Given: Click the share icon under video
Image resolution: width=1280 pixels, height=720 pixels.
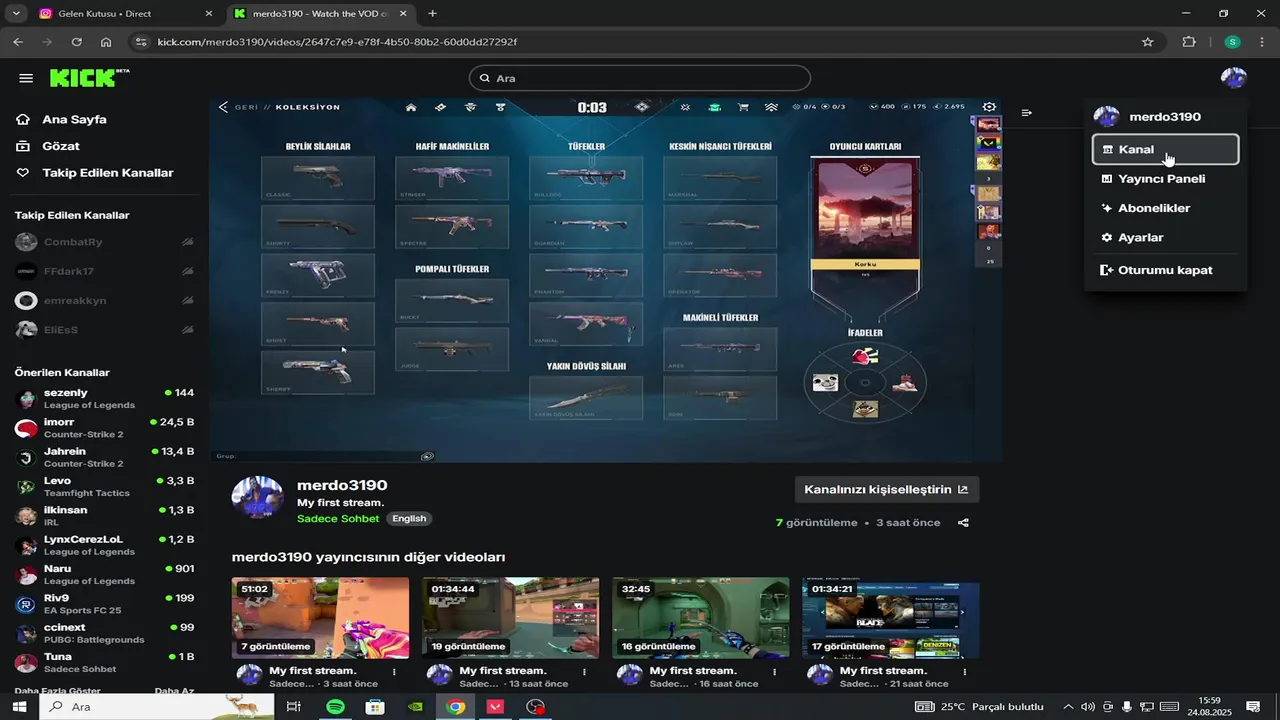Looking at the screenshot, I should click(963, 522).
